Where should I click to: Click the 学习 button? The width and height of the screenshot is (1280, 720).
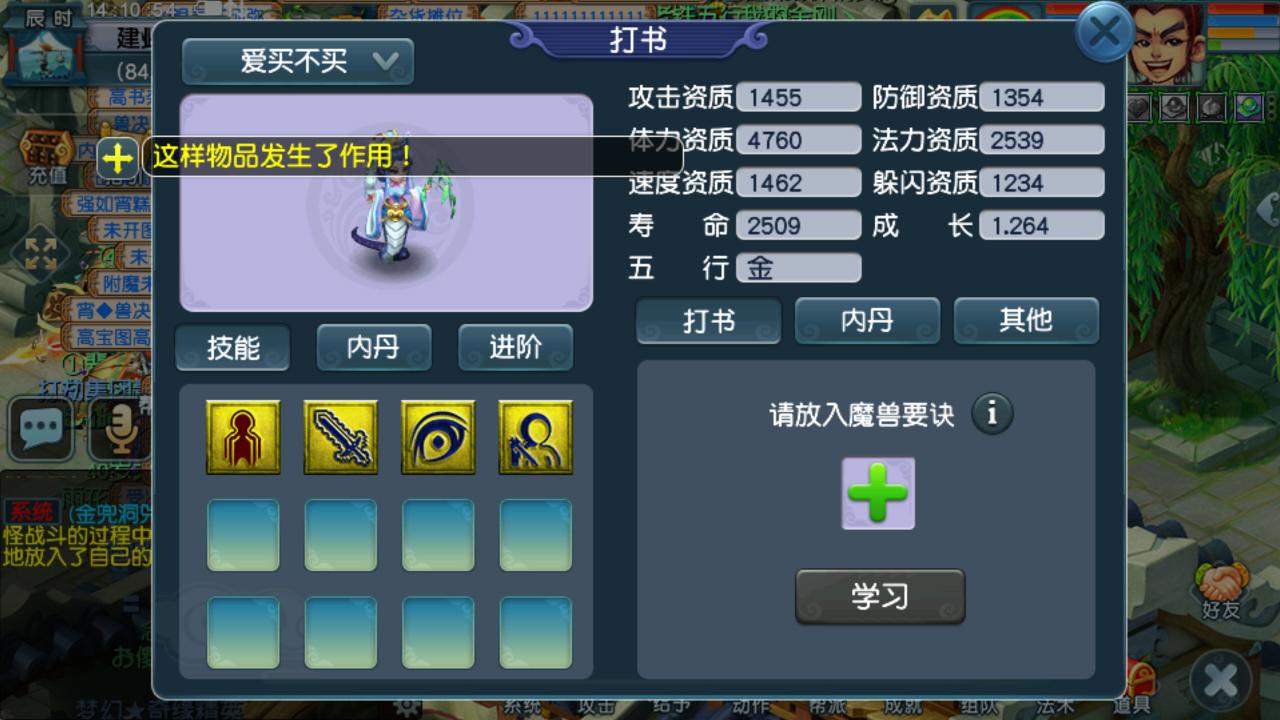[x=880, y=597]
